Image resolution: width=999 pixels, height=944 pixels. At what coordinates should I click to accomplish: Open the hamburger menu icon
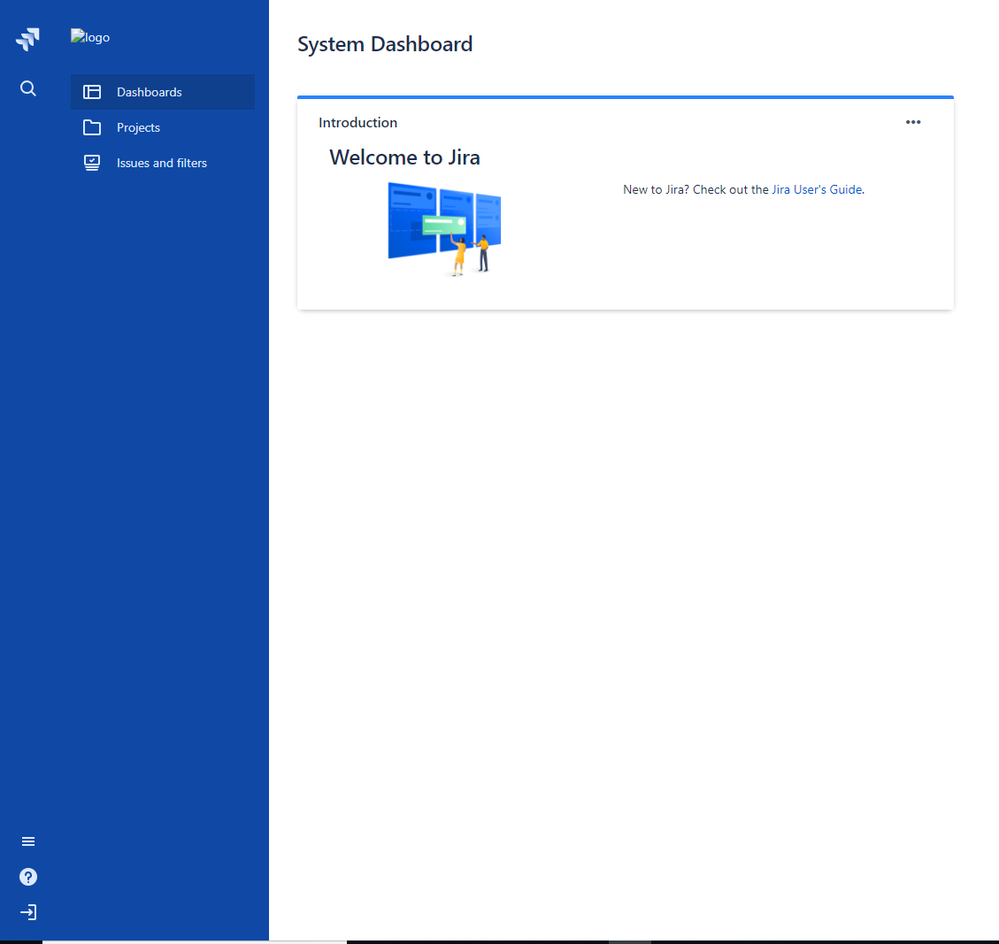tap(28, 841)
